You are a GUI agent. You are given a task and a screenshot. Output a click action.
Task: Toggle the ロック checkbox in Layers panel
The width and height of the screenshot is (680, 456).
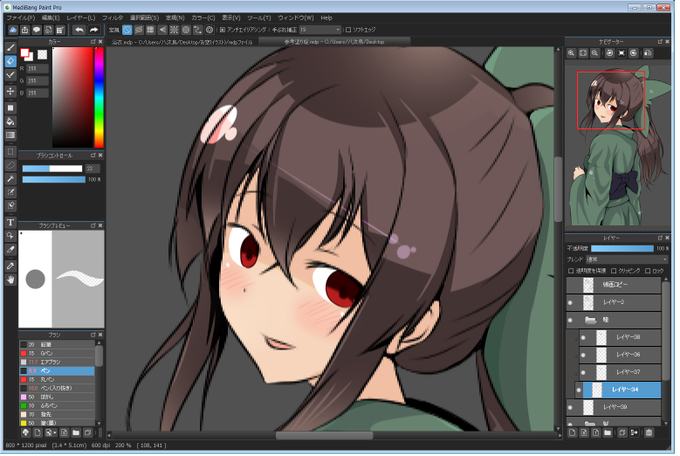pos(648,272)
